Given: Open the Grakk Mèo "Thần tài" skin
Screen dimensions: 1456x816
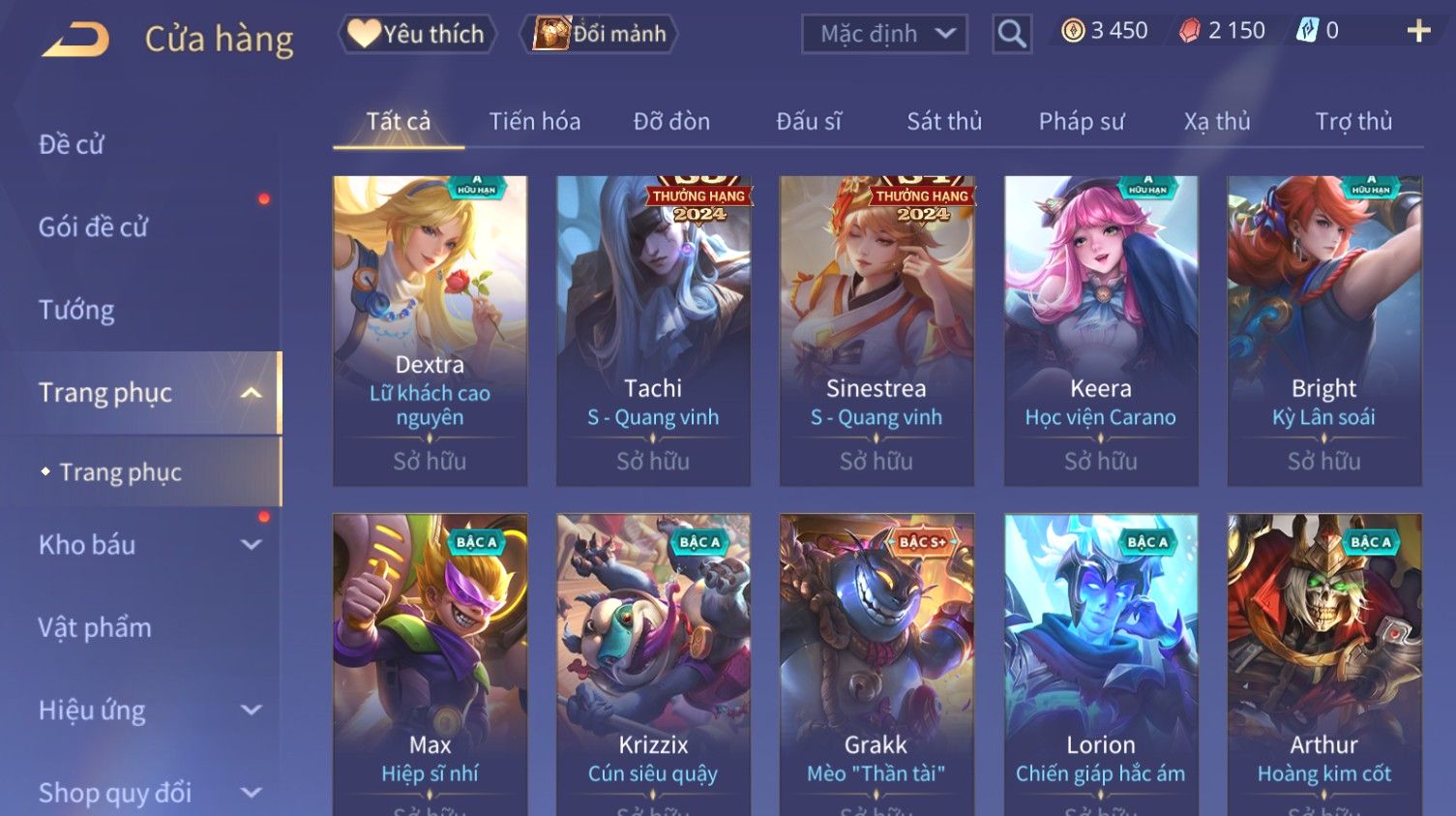Looking at the screenshot, I should (877, 665).
